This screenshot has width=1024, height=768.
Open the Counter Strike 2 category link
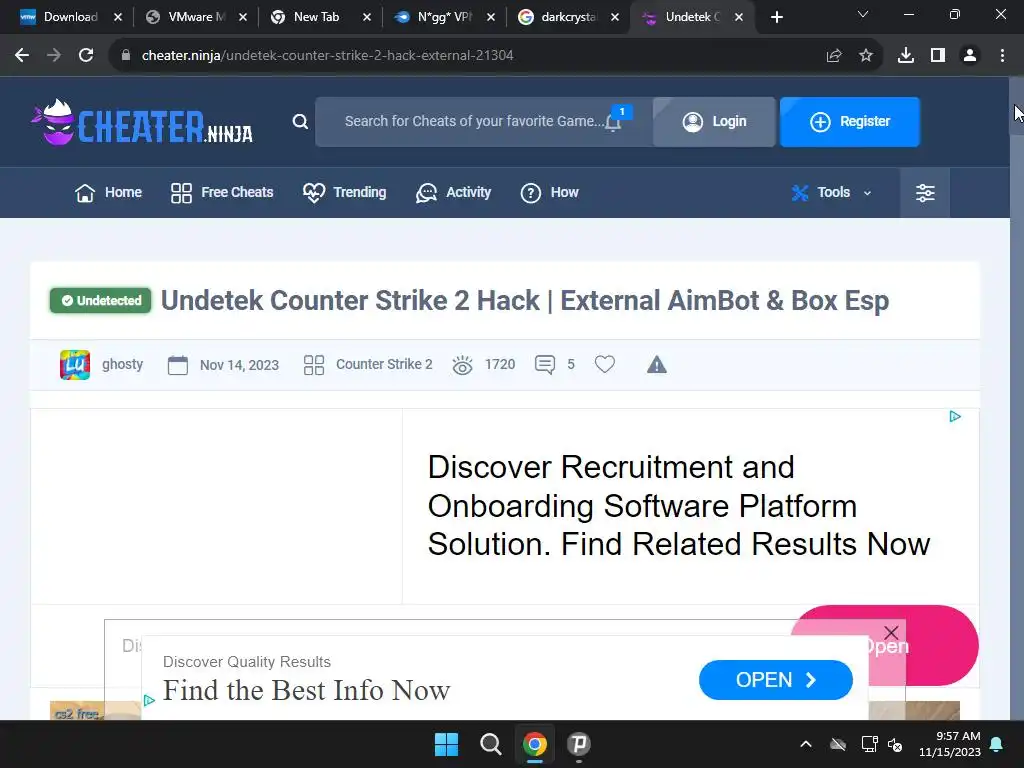(x=384, y=364)
